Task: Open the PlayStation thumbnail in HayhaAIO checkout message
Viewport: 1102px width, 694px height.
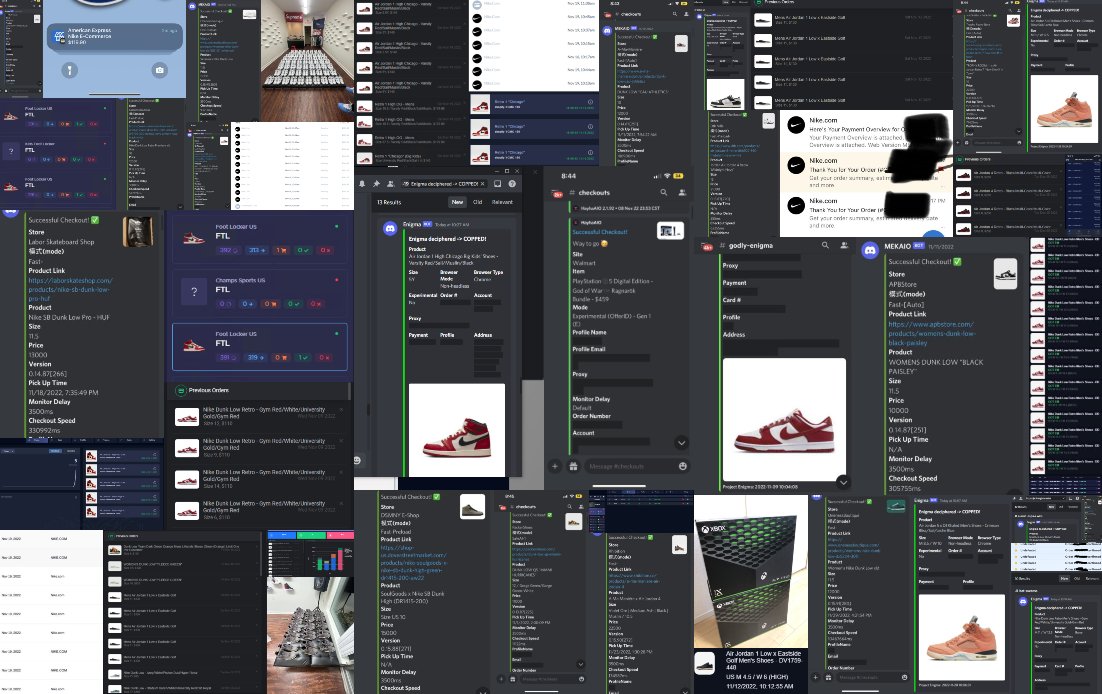Action: pos(670,230)
